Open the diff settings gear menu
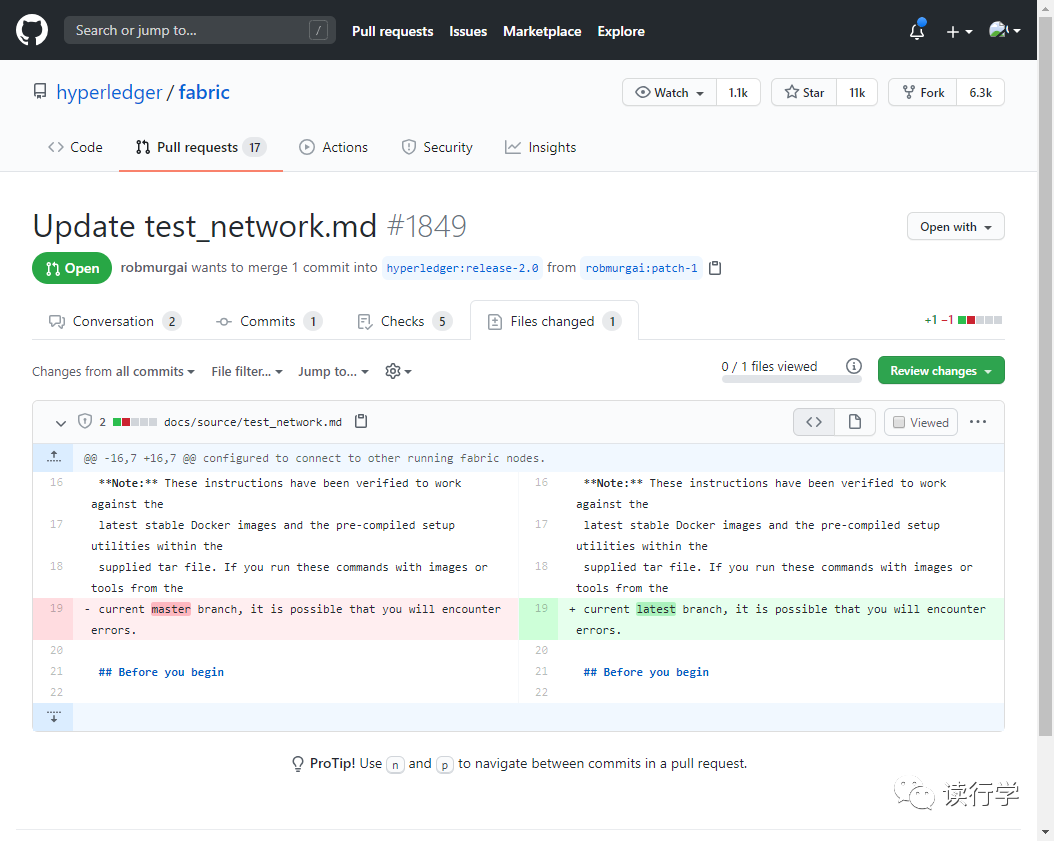The width and height of the screenshot is (1054, 841). pyautogui.click(x=398, y=371)
